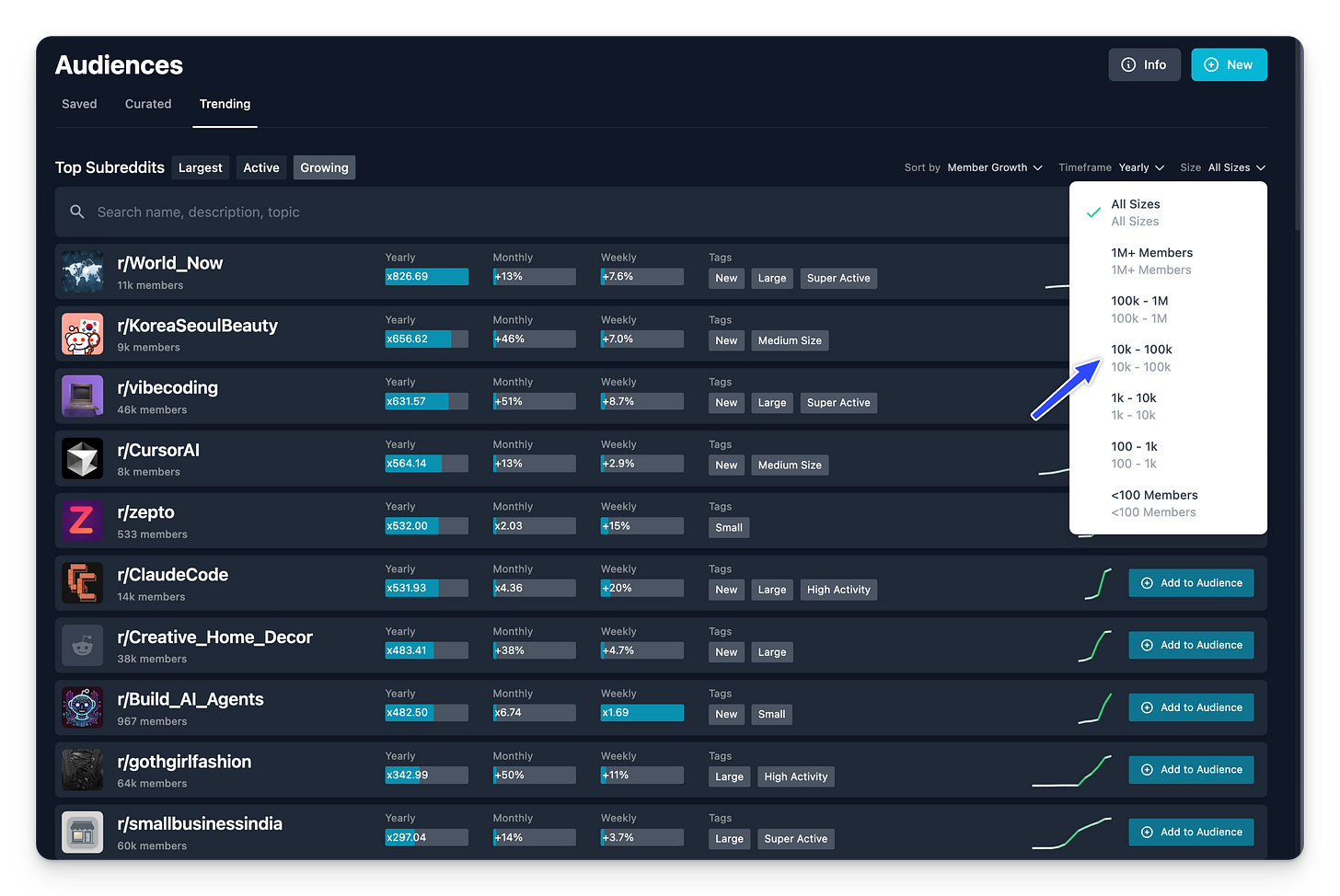The height and width of the screenshot is (896, 1340).
Task: Click the x826.69 yearly growth bar
Action: pos(426,277)
